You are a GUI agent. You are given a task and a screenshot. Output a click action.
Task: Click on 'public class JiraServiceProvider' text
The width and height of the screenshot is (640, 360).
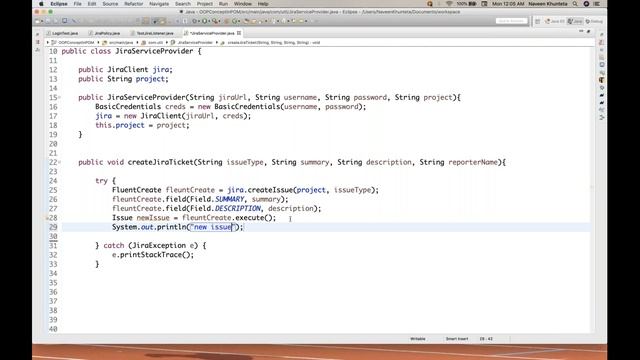127,51
